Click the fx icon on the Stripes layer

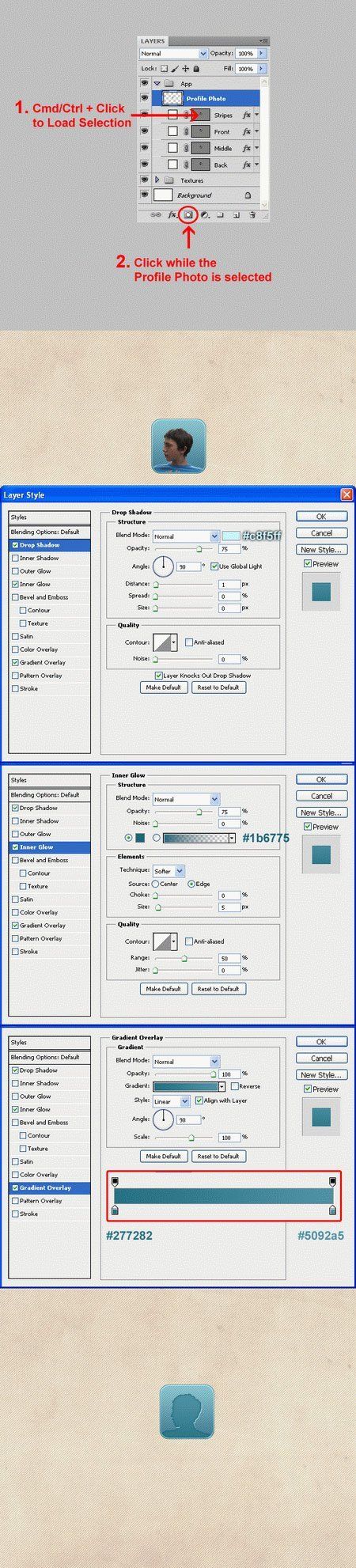pyautogui.click(x=247, y=115)
